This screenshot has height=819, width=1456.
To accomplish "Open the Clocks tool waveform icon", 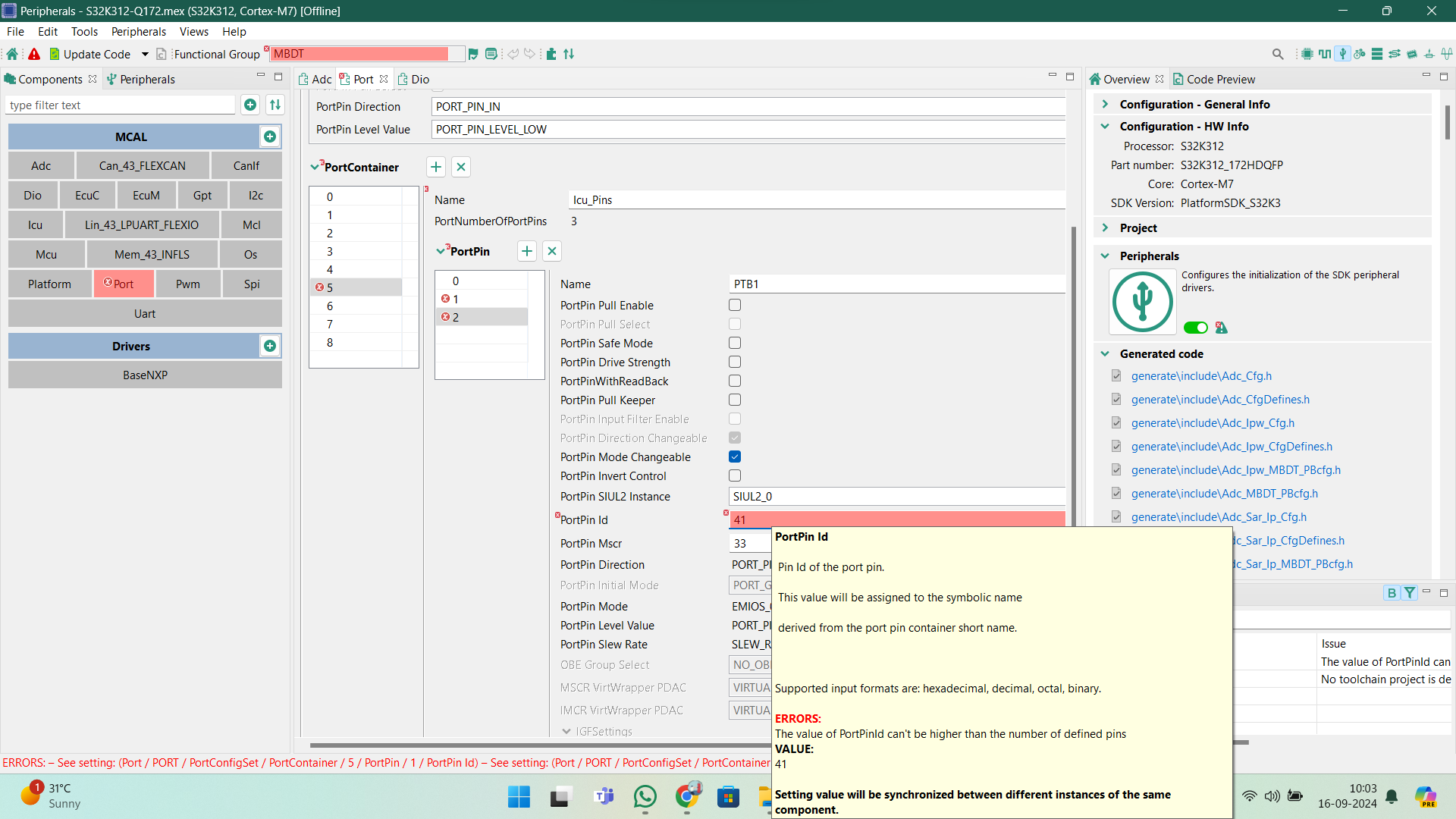I will pyautogui.click(x=1324, y=54).
